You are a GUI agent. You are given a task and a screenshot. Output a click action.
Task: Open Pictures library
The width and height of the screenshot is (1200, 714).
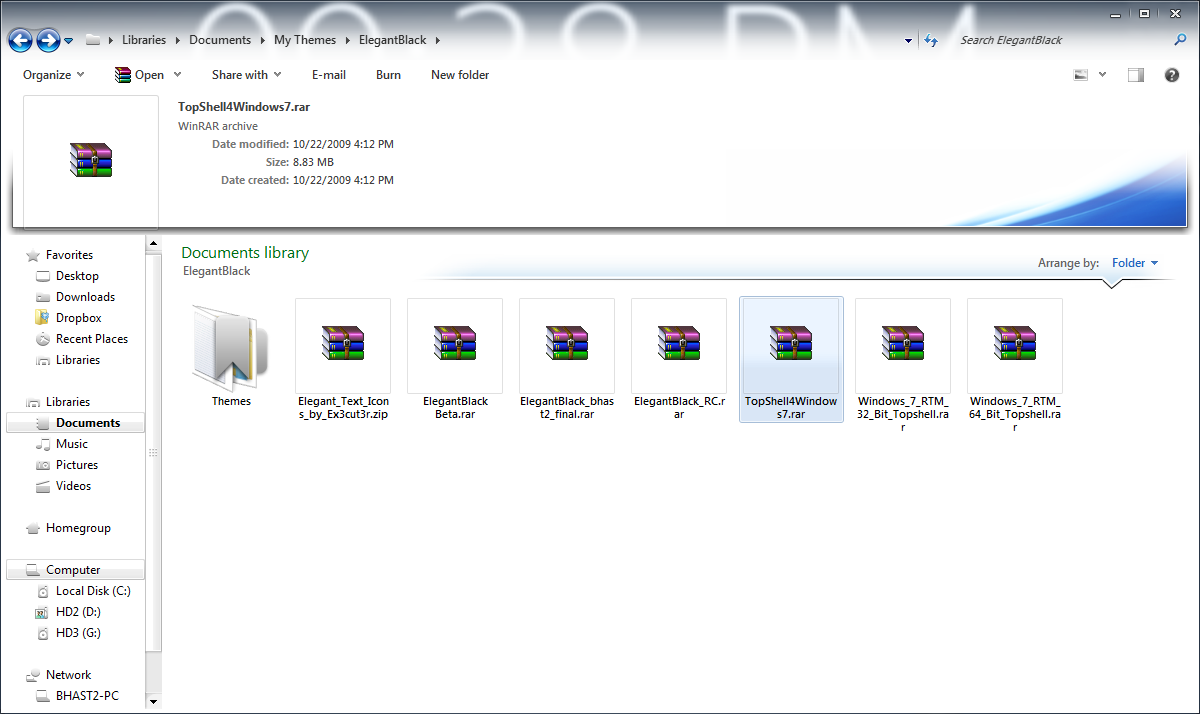[77, 465]
